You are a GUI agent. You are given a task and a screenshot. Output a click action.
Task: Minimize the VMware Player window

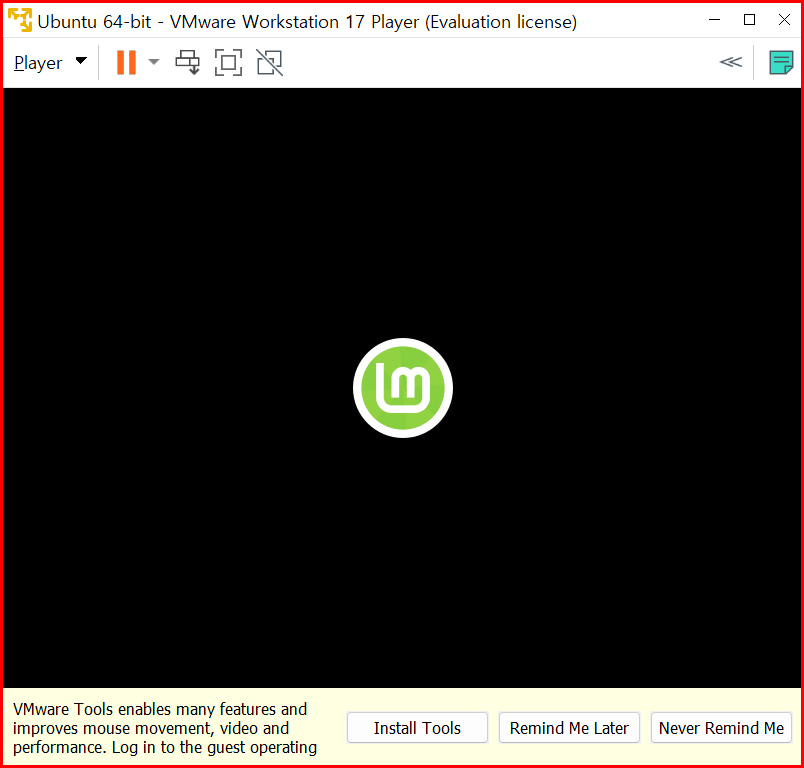coord(714,20)
